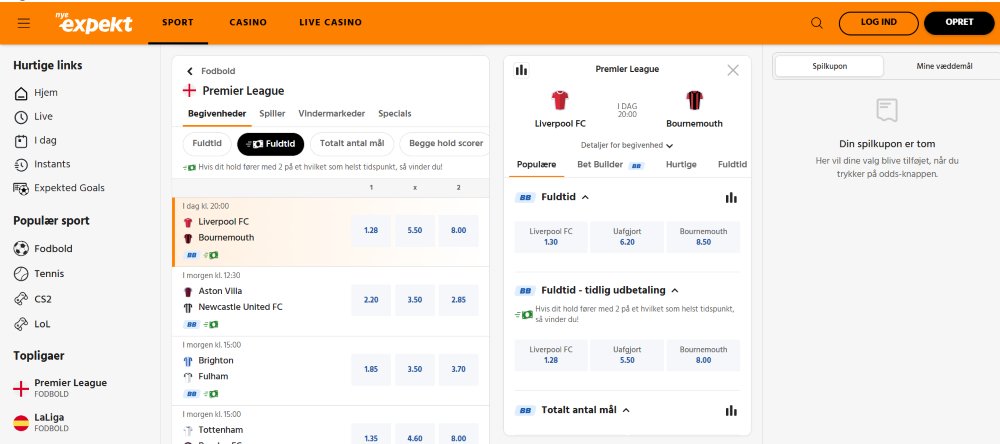Open the Vindermarkeder tab
The height and width of the screenshot is (444, 1000).
coord(332,114)
